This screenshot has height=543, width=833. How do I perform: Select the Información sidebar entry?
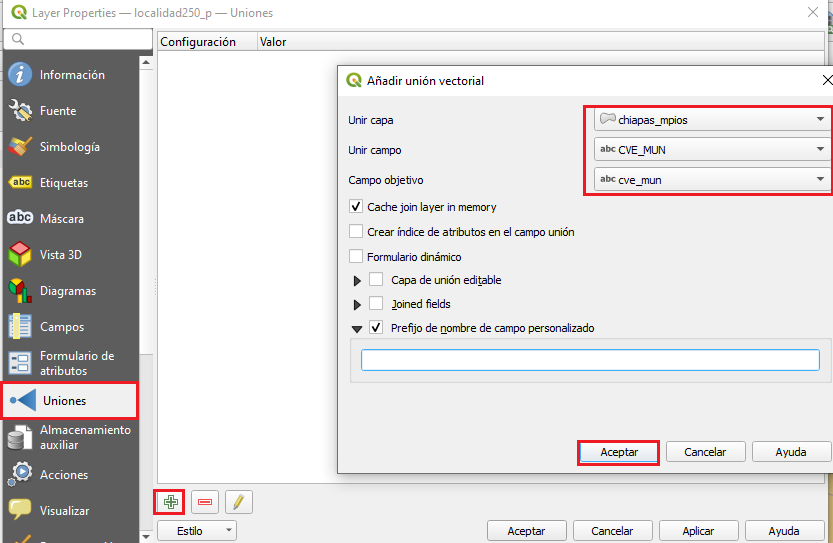click(x=71, y=75)
